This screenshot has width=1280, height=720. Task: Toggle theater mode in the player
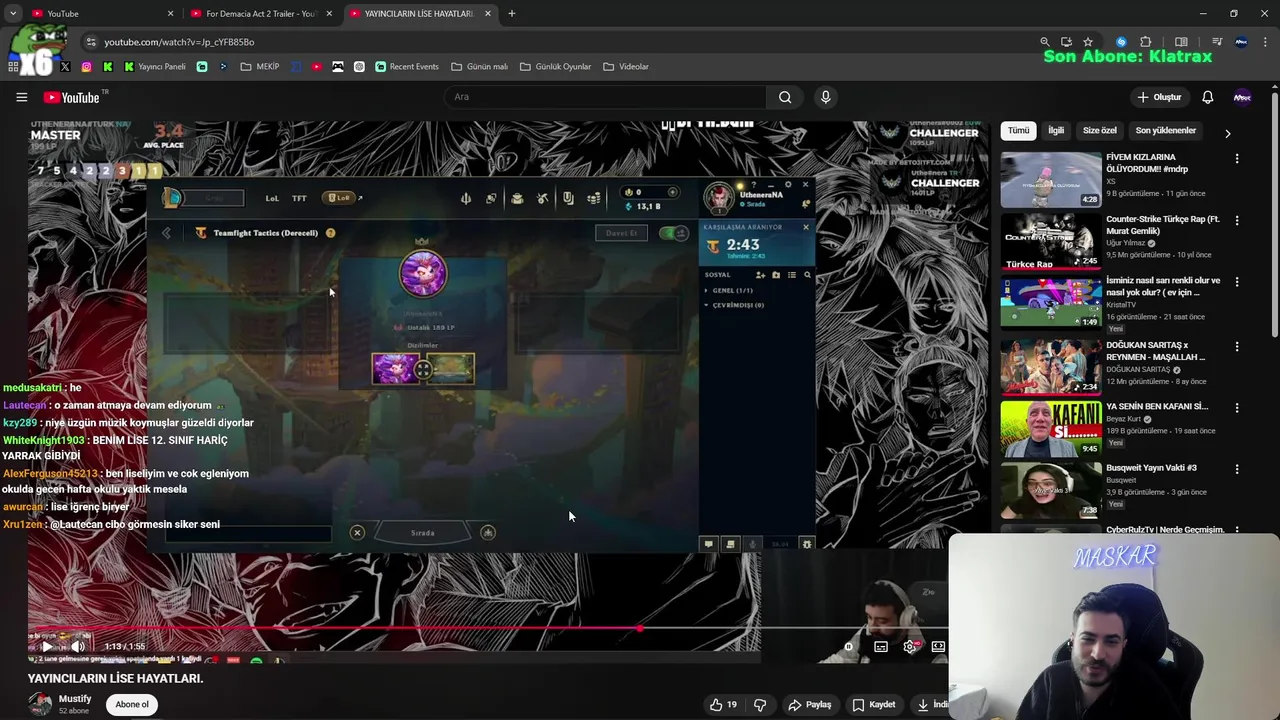tap(938, 647)
